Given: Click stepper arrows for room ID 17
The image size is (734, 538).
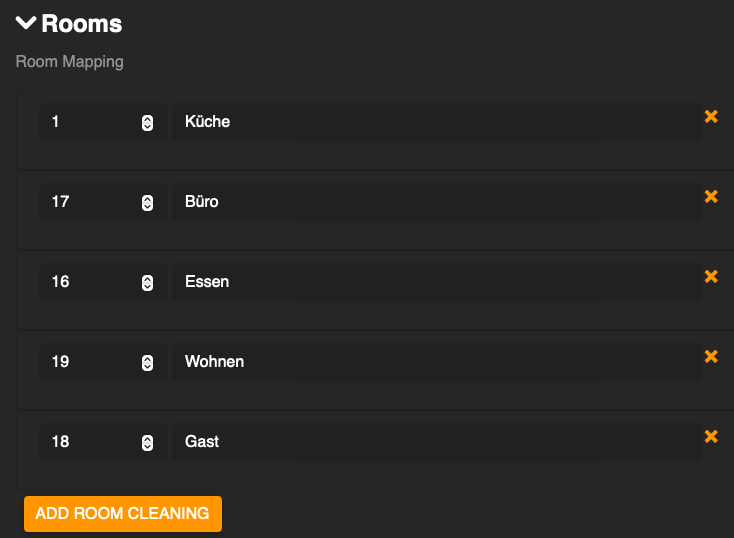Looking at the screenshot, I should pyautogui.click(x=147, y=202).
